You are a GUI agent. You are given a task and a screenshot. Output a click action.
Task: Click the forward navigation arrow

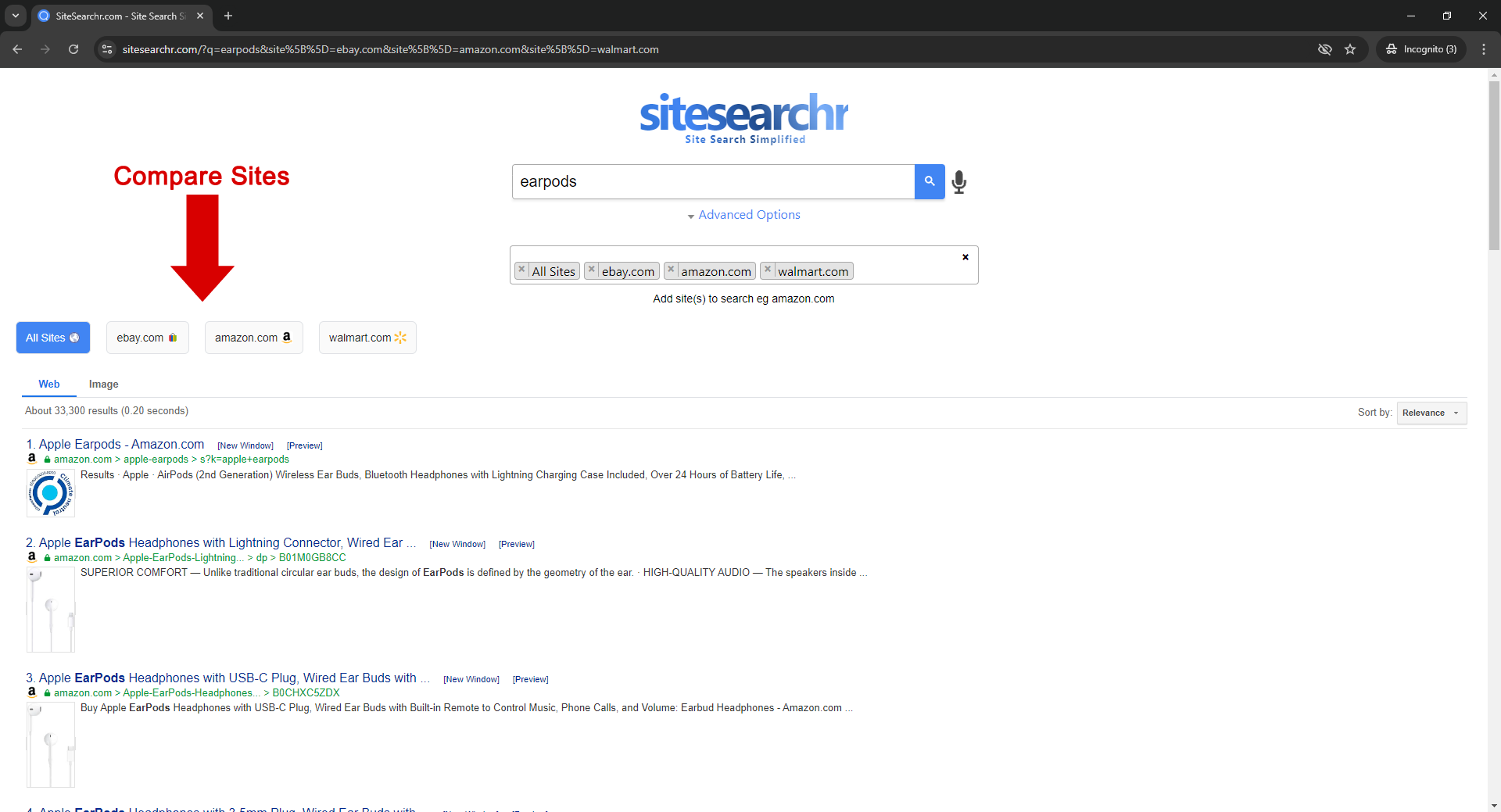click(x=45, y=49)
